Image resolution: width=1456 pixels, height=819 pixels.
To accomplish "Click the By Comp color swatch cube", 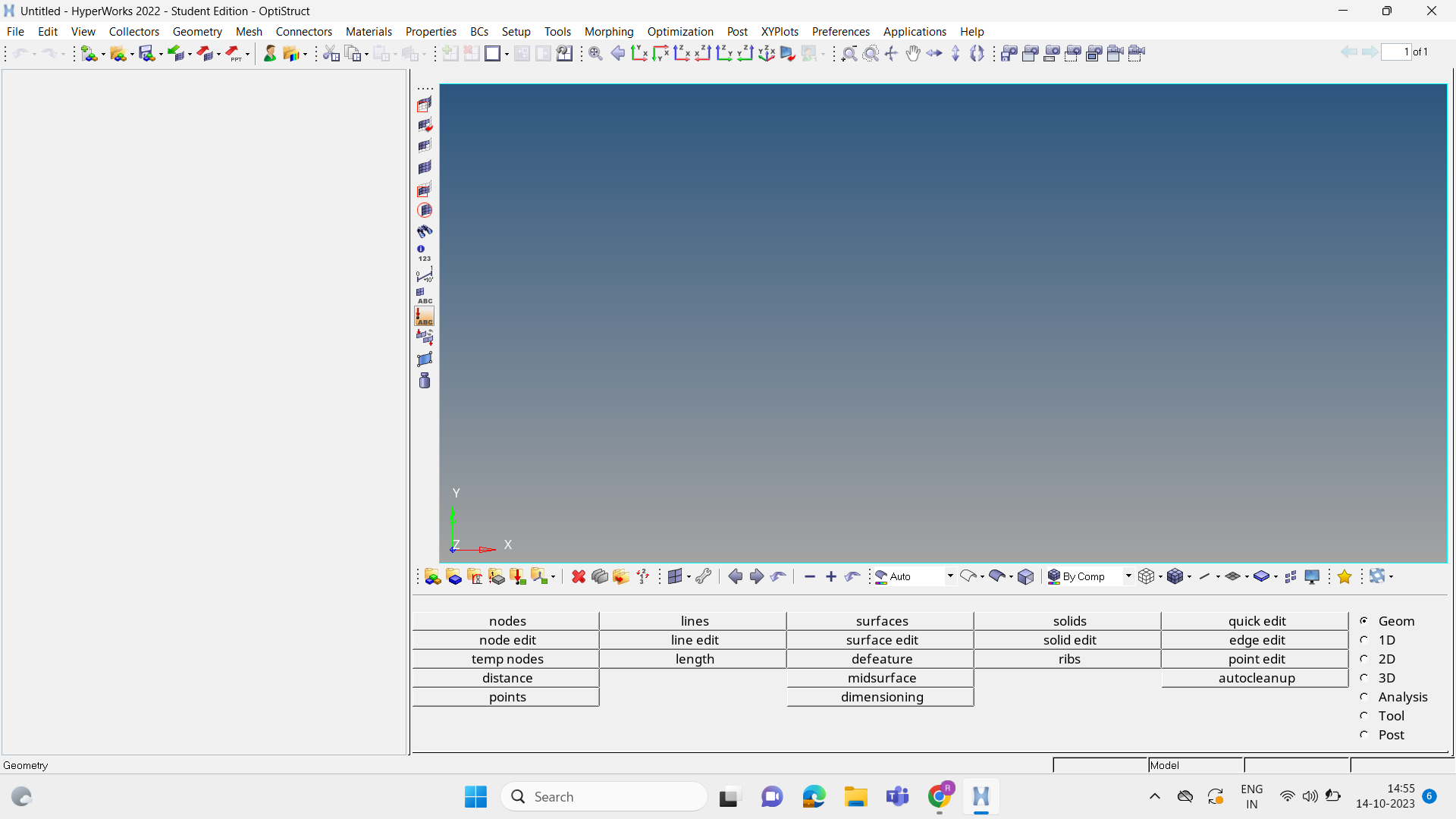I will pyautogui.click(x=1055, y=576).
